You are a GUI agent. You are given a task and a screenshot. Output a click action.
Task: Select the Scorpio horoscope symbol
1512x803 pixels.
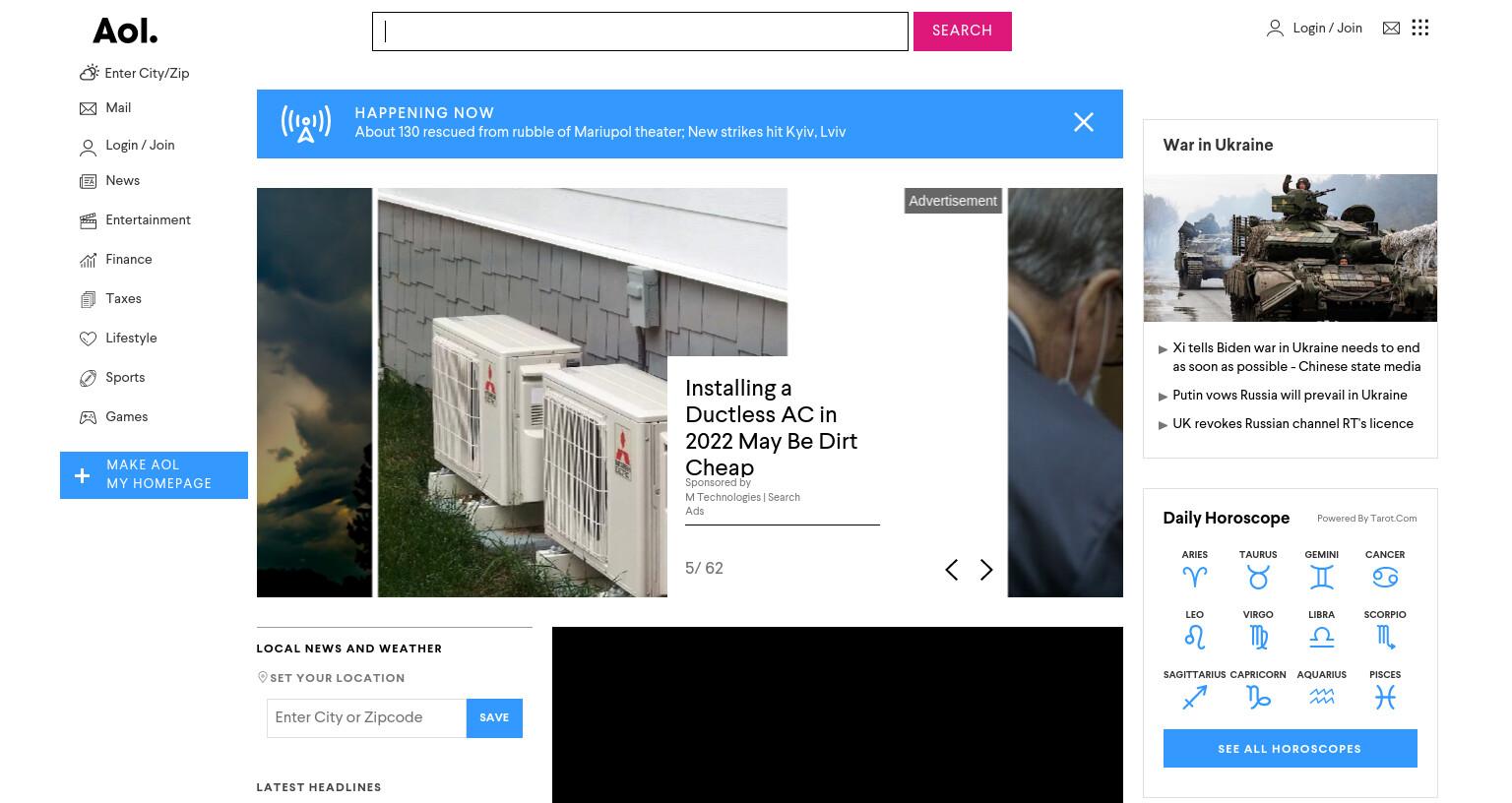click(x=1385, y=638)
